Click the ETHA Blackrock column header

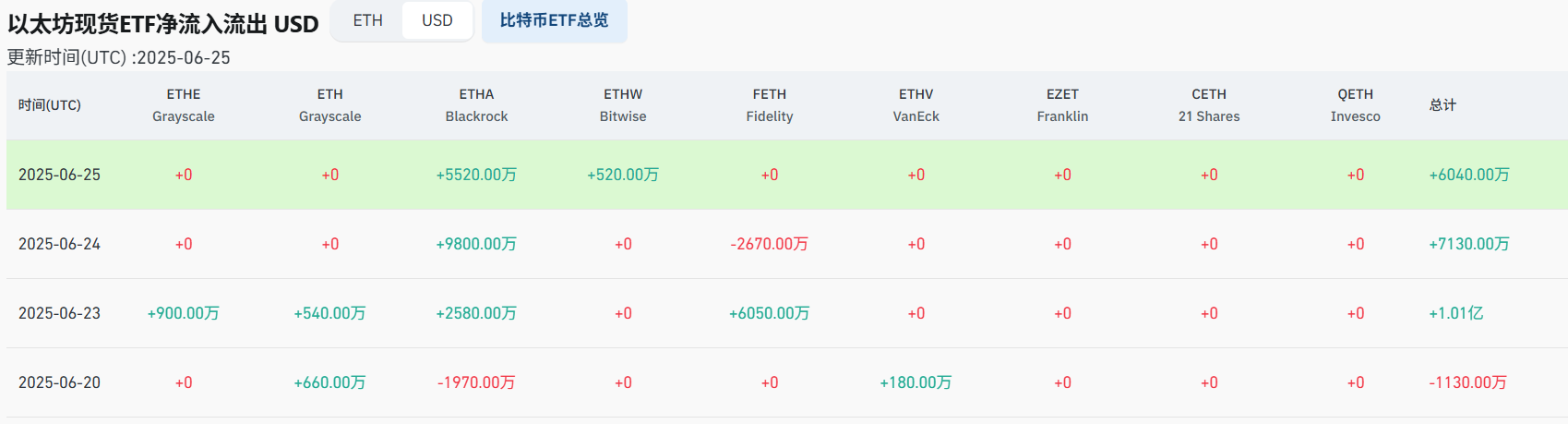tap(476, 105)
